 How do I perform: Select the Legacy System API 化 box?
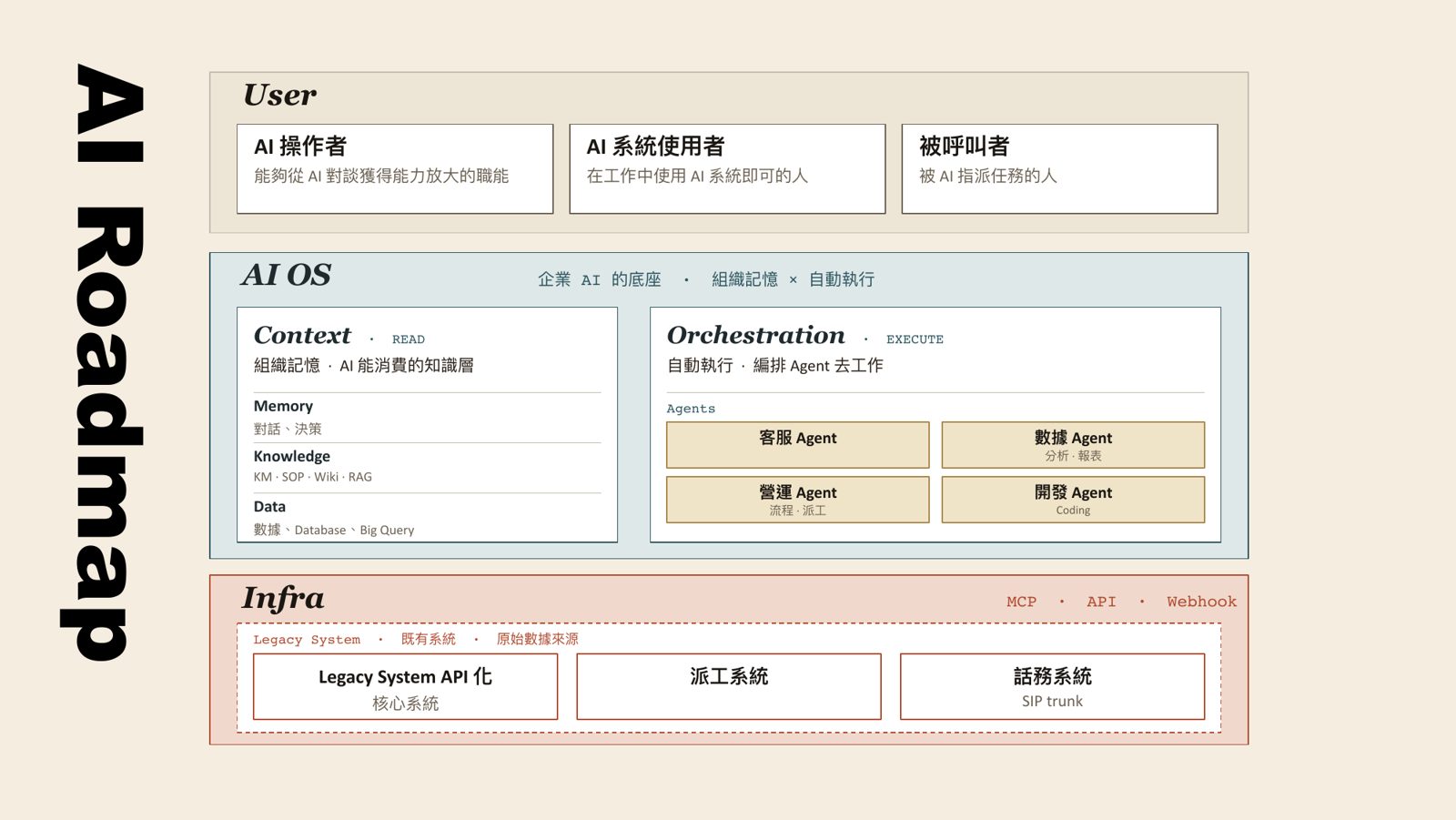(x=405, y=686)
